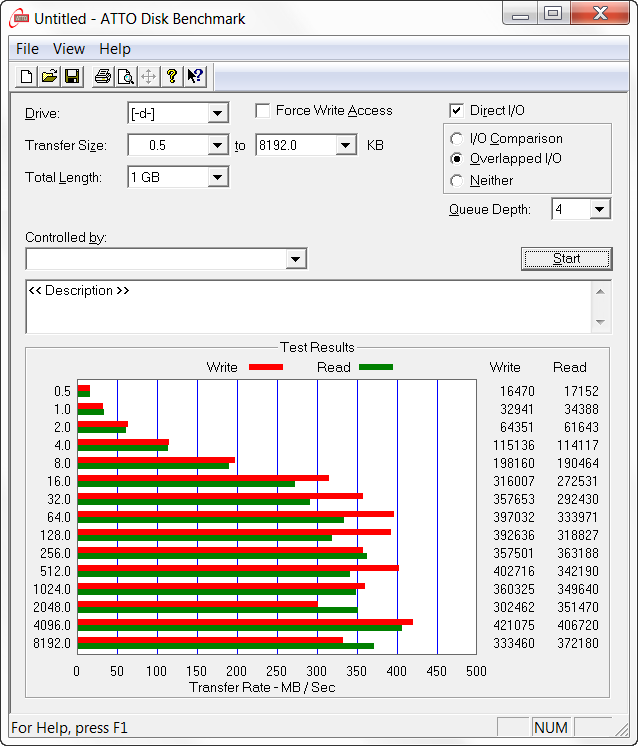Open the View menu
Screen dimensions: 638x746
point(69,49)
